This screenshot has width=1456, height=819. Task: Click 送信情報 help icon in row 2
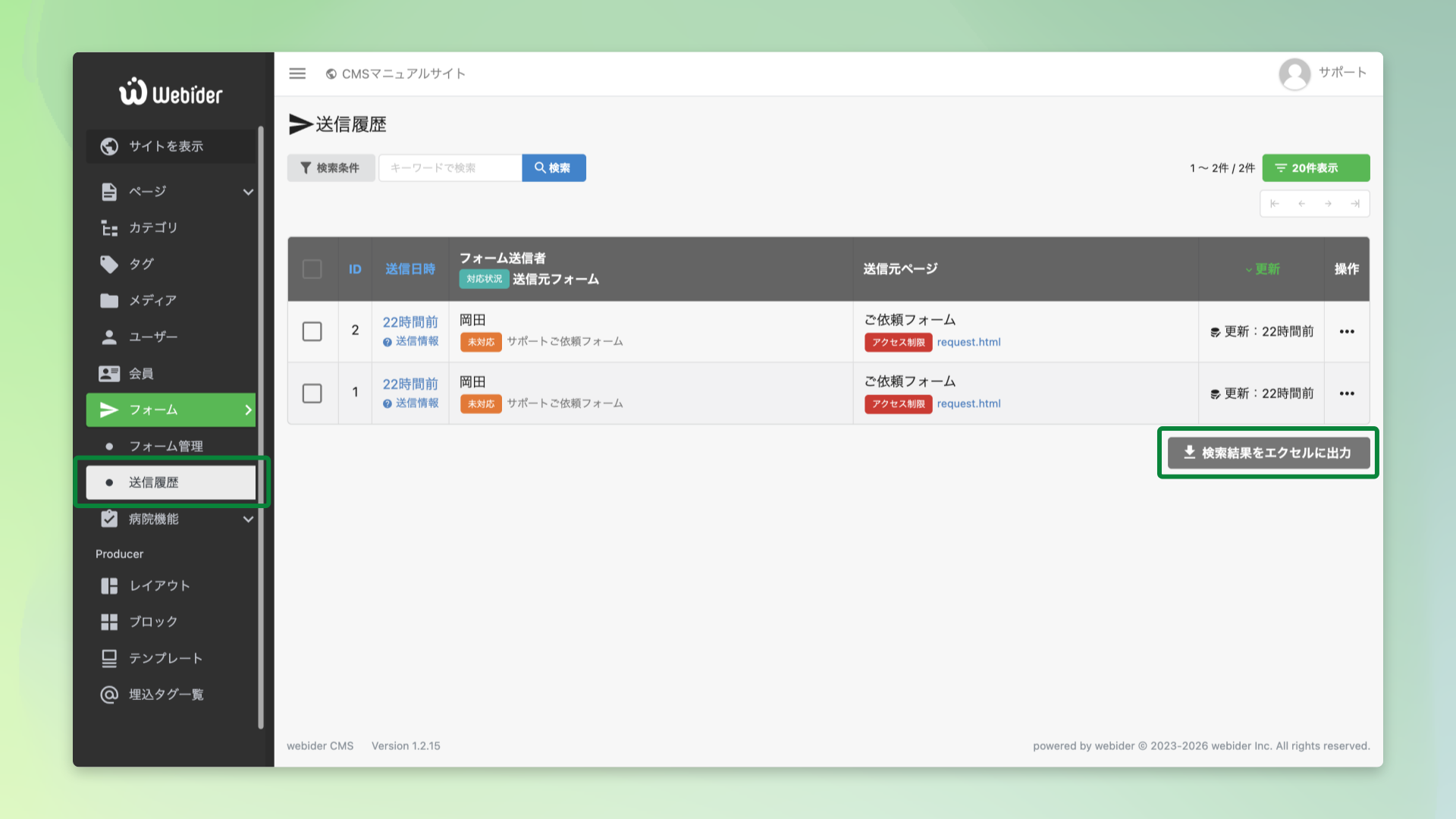point(388,342)
